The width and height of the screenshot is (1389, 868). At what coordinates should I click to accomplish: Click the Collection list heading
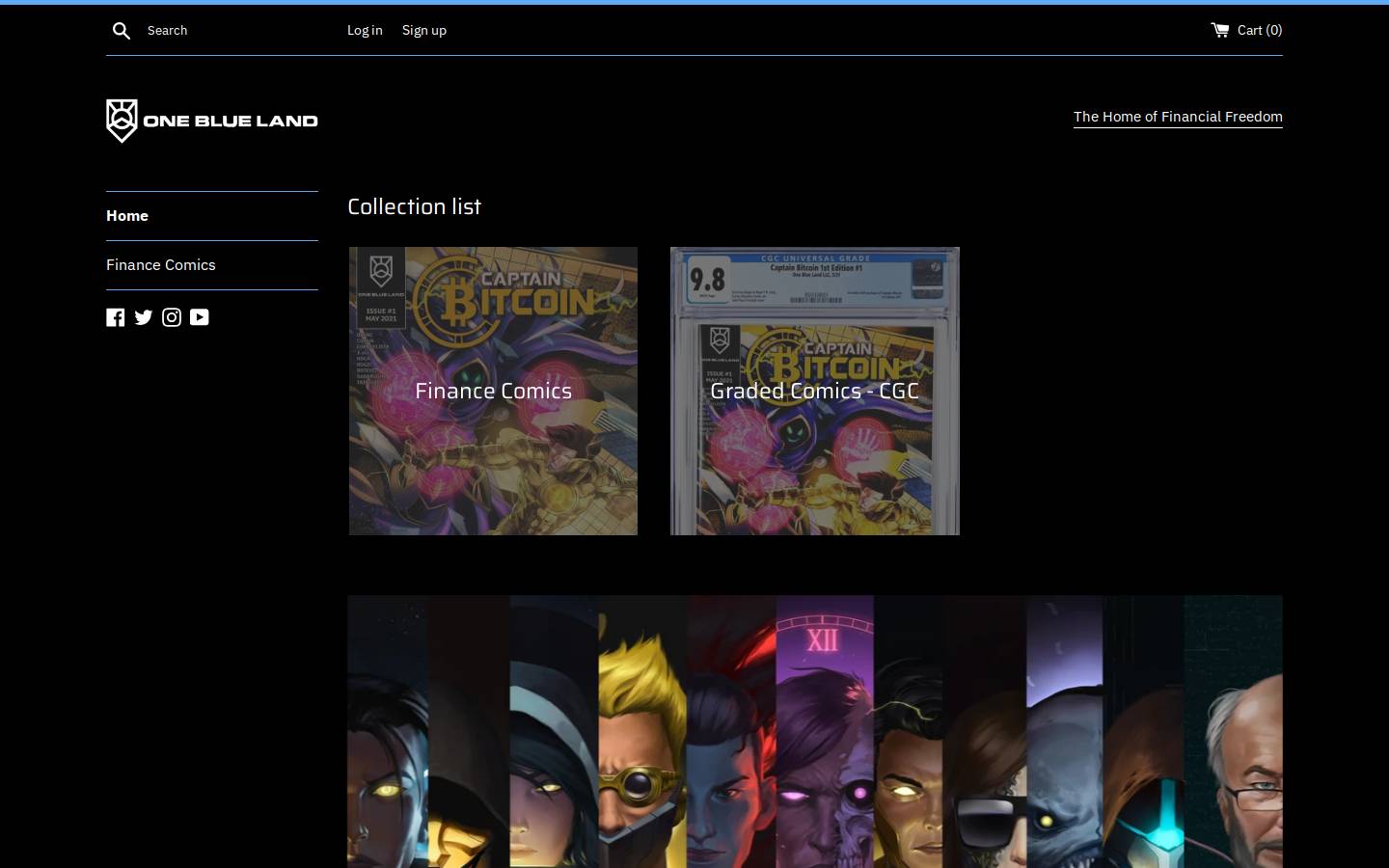415,206
